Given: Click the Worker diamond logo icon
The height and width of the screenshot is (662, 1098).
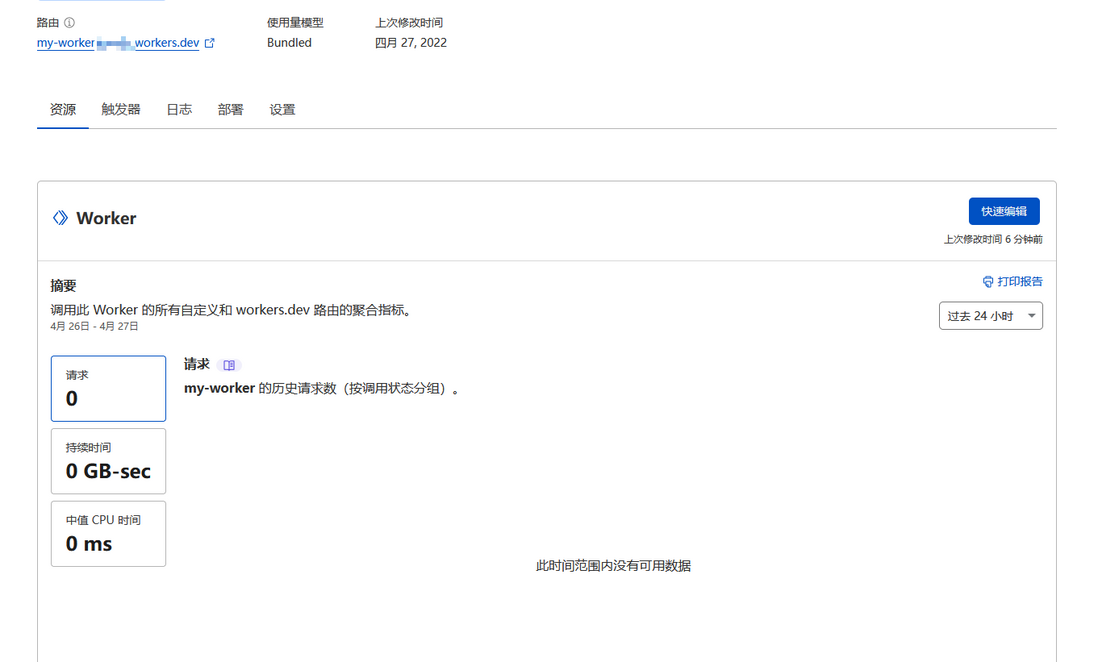Looking at the screenshot, I should click(60, 218).
